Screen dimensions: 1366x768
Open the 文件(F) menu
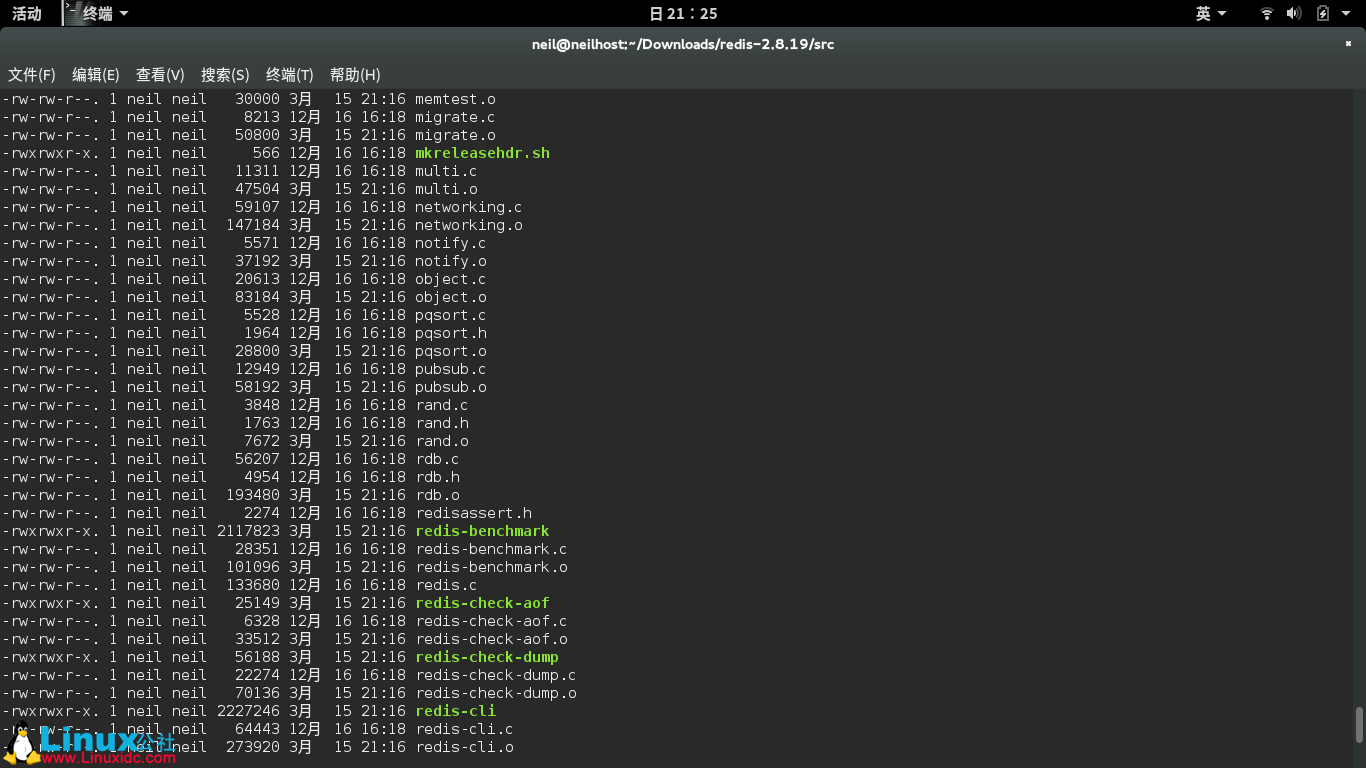[x=32, y=75]
